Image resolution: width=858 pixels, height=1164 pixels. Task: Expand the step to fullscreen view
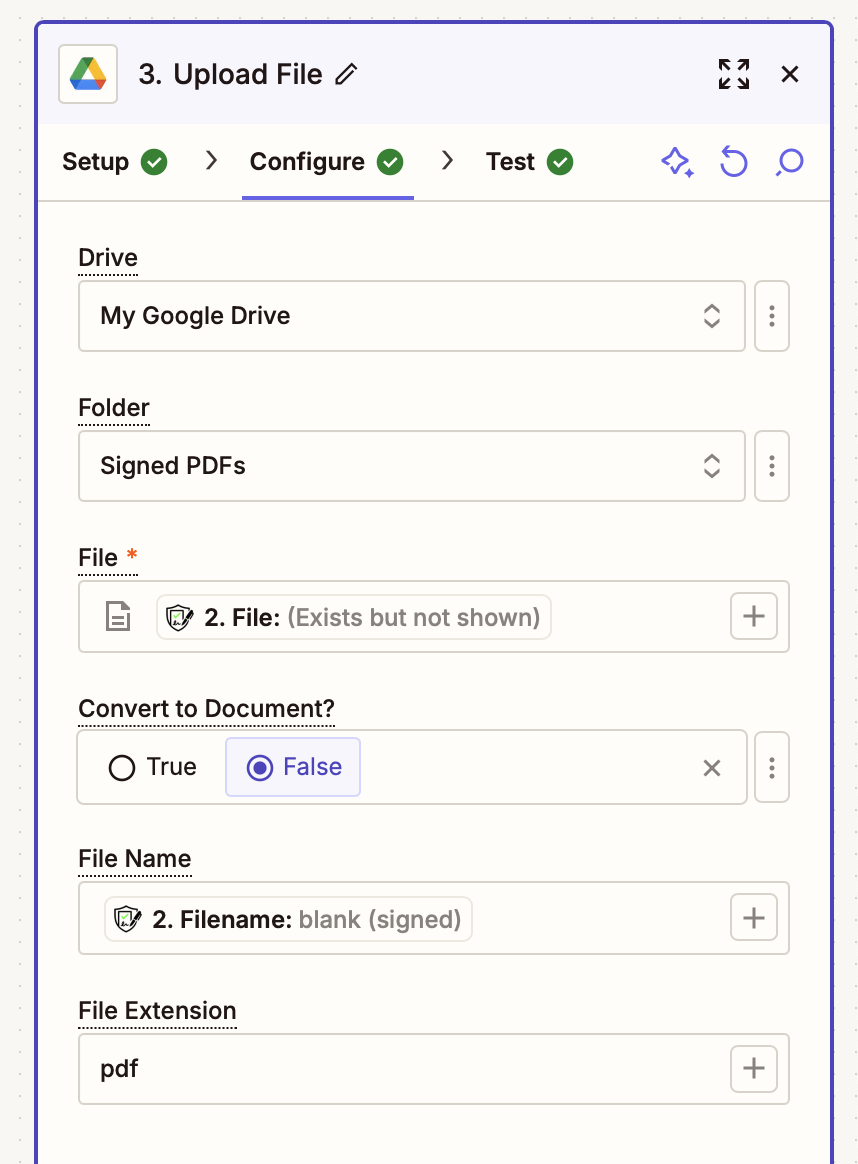pyautogui.click(x=733, y=74)
